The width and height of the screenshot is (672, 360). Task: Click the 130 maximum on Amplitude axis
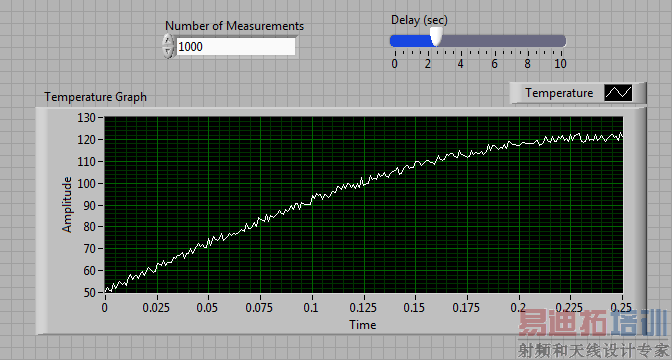(87, 117)
